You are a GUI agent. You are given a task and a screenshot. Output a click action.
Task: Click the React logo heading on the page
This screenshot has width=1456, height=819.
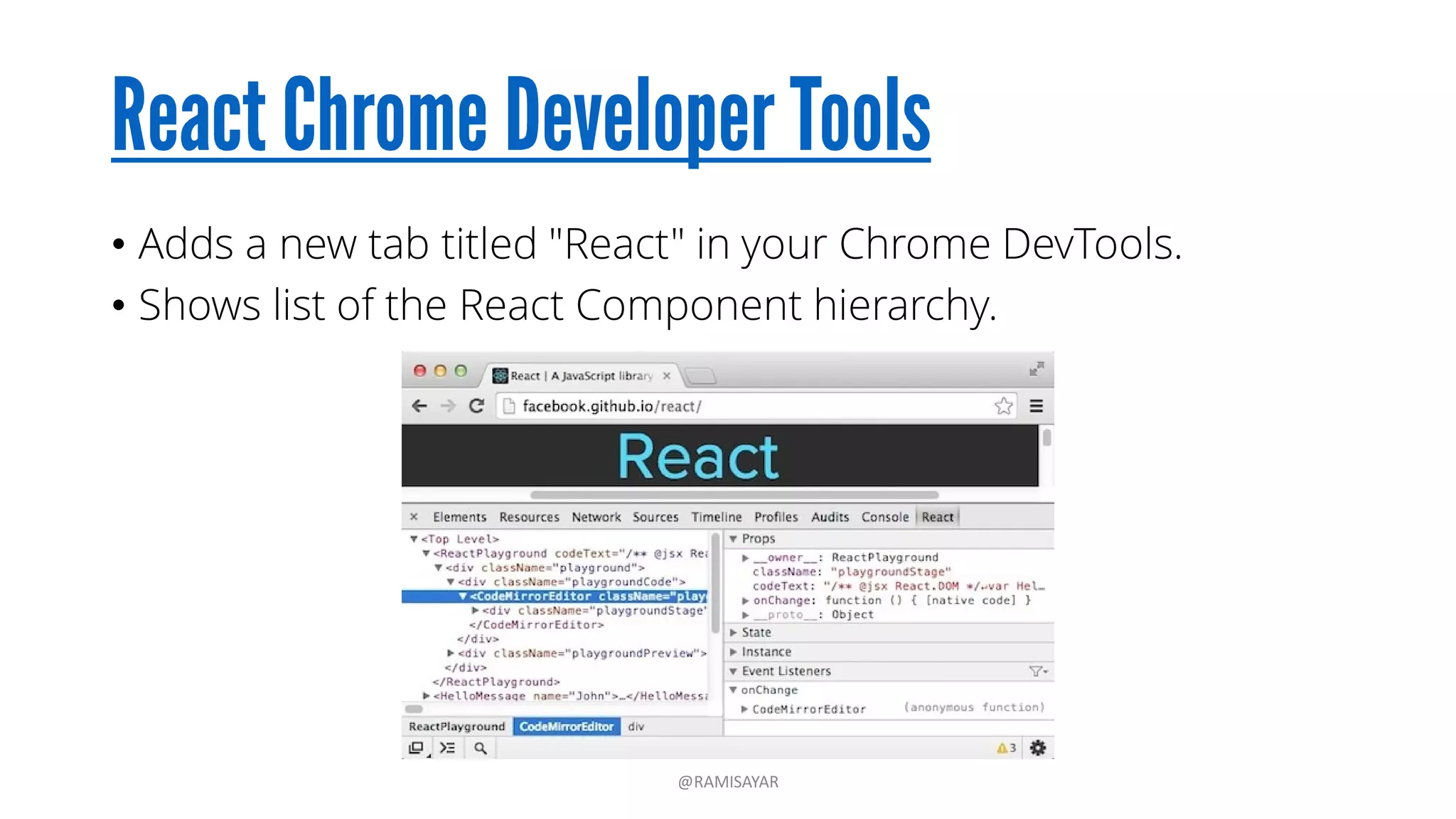[698, 456]
